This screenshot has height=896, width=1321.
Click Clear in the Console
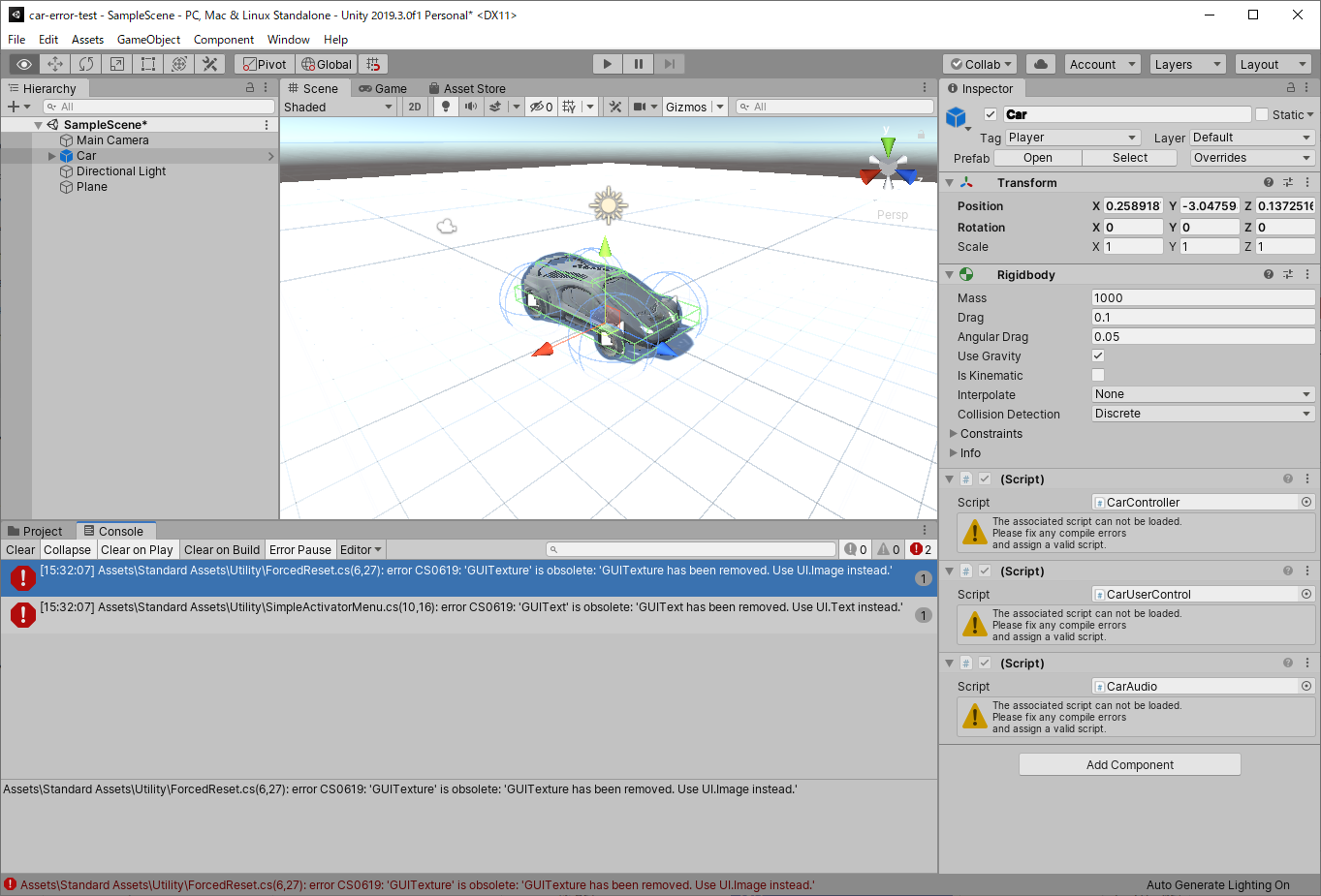(x=20, y=549)
